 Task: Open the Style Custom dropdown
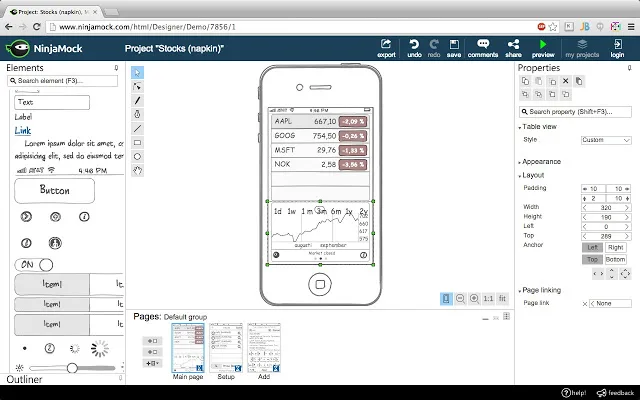click(x=606, y=140)
